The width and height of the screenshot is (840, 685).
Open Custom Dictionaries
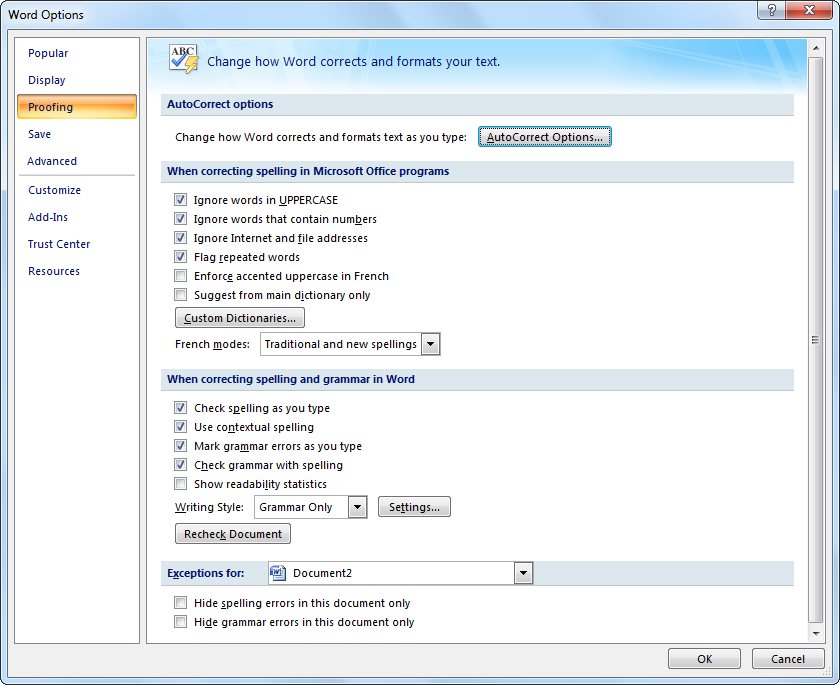239,318
